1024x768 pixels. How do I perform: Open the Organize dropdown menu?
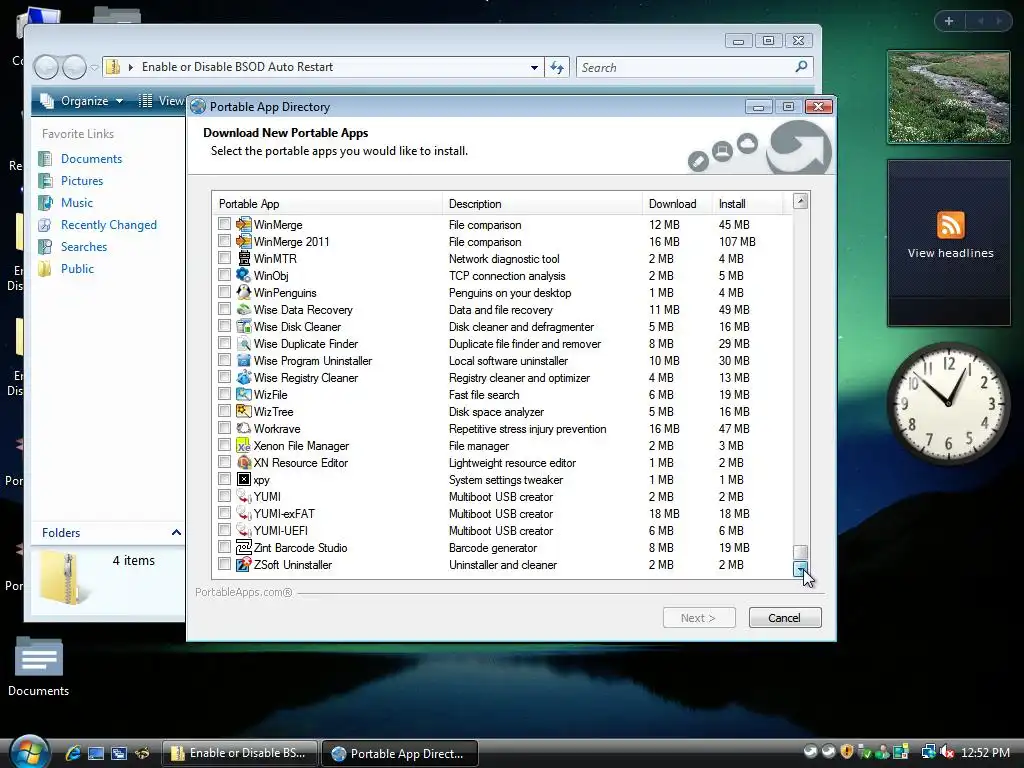82,101
